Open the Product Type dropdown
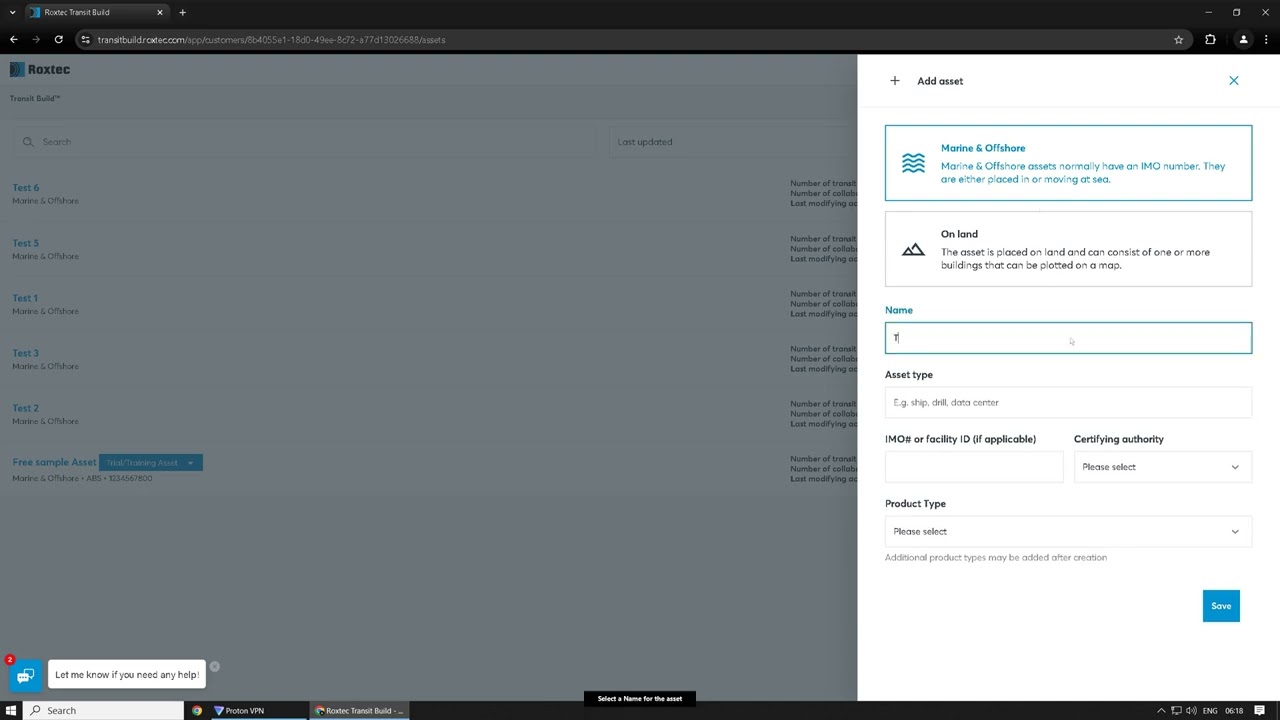Screen dimensions: 1280x720 click(x=1068, y=531)
